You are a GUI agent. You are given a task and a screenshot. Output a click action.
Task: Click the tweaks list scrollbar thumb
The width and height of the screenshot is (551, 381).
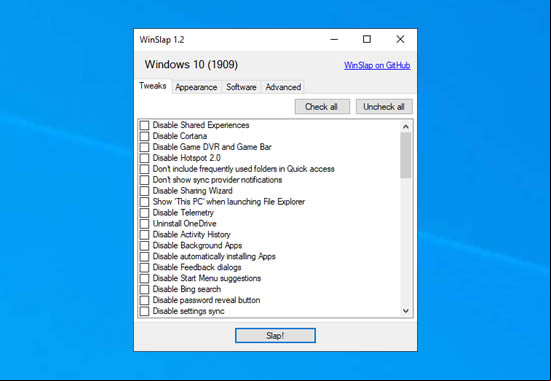pyautogui.click(x=406, y=155)
